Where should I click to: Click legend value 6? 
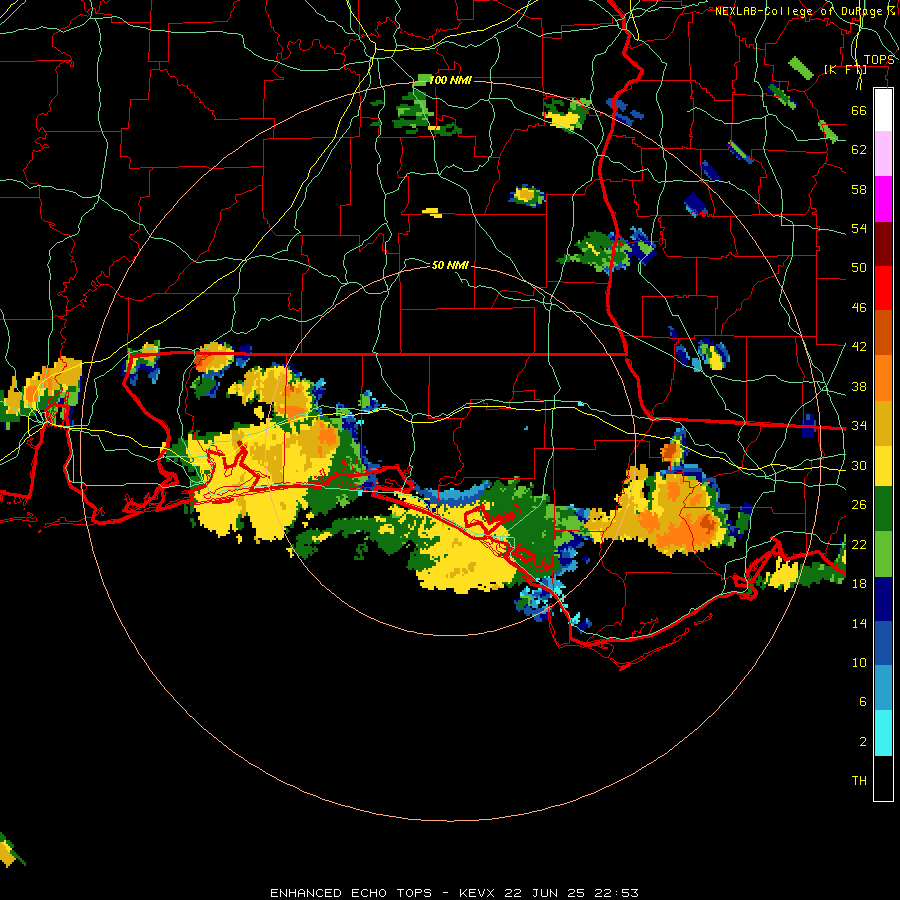tap(862, 701)
